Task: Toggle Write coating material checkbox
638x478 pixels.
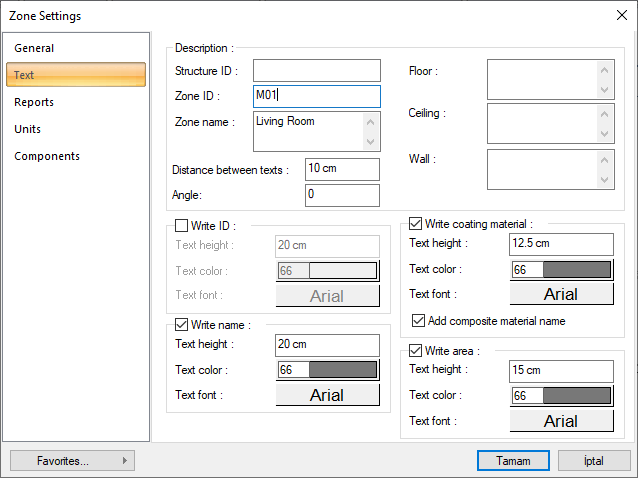Action: pos(417,224)
